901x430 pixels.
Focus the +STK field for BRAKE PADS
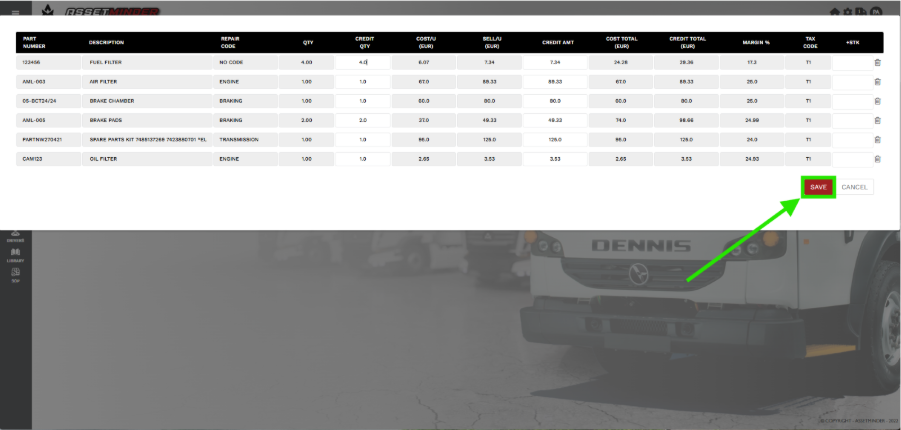click(853, 120)
